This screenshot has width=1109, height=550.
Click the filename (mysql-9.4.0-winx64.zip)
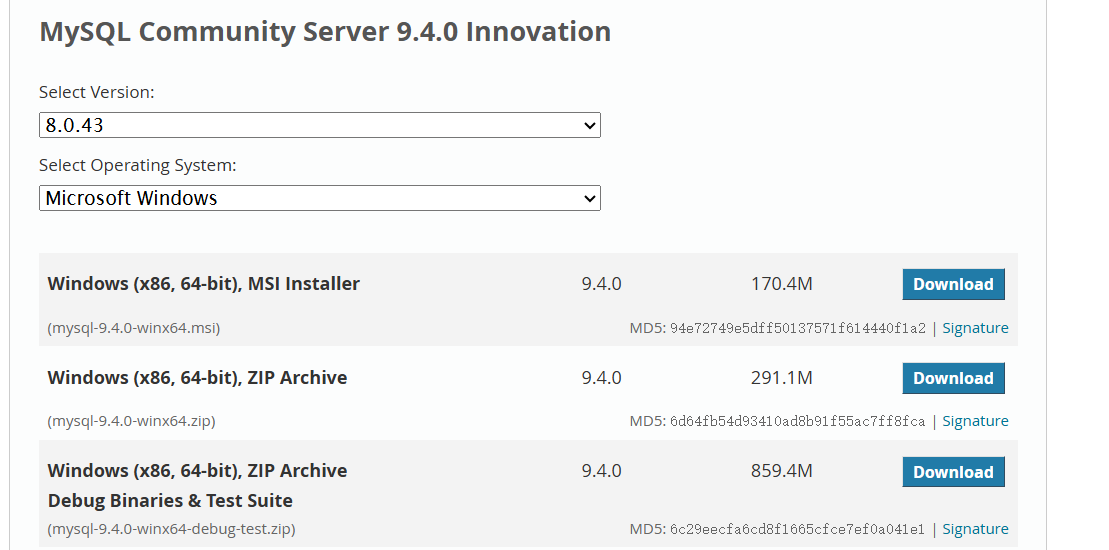pyautogui.click(x=132, y=421)
